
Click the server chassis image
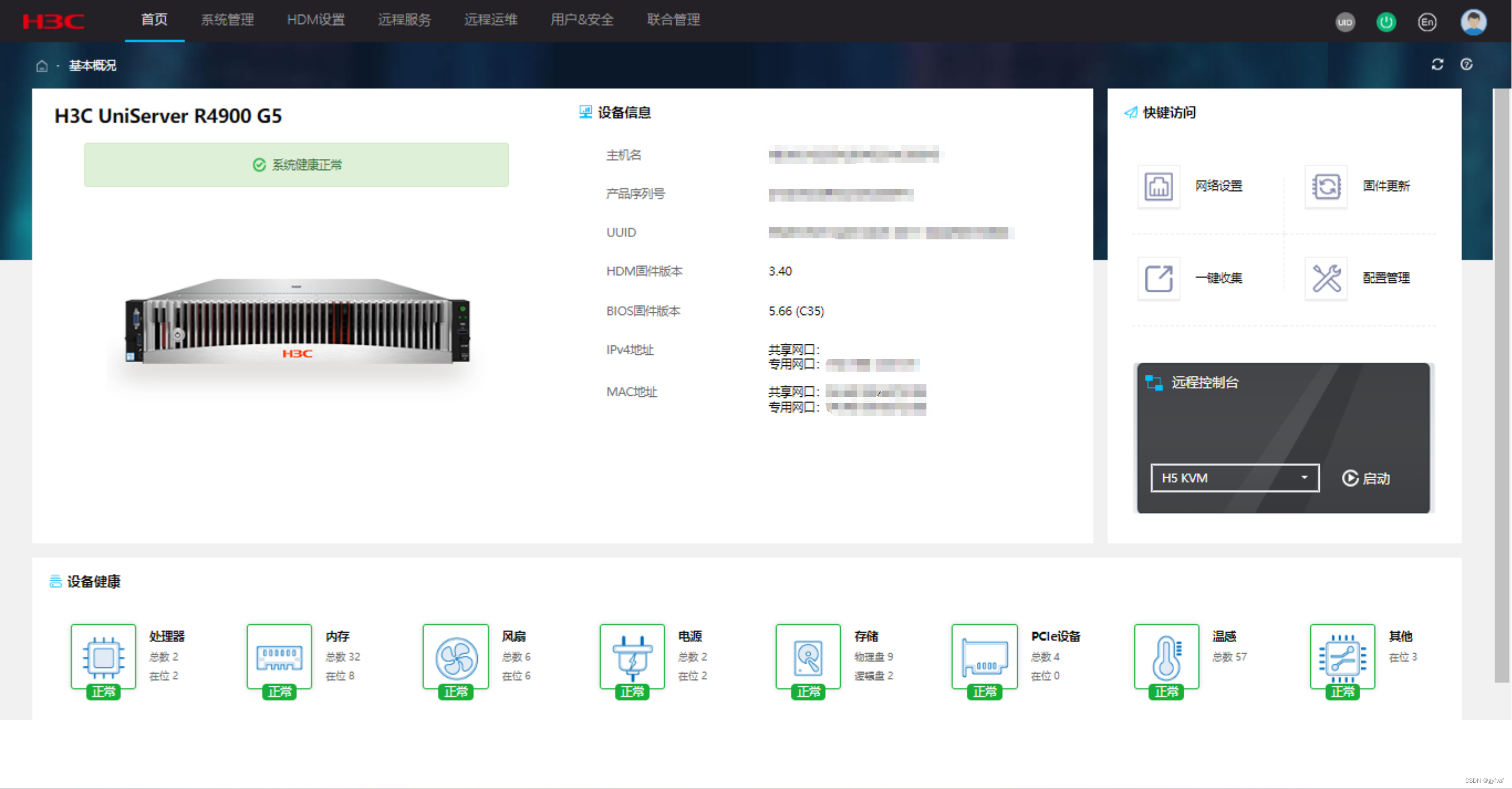point(298,321)
